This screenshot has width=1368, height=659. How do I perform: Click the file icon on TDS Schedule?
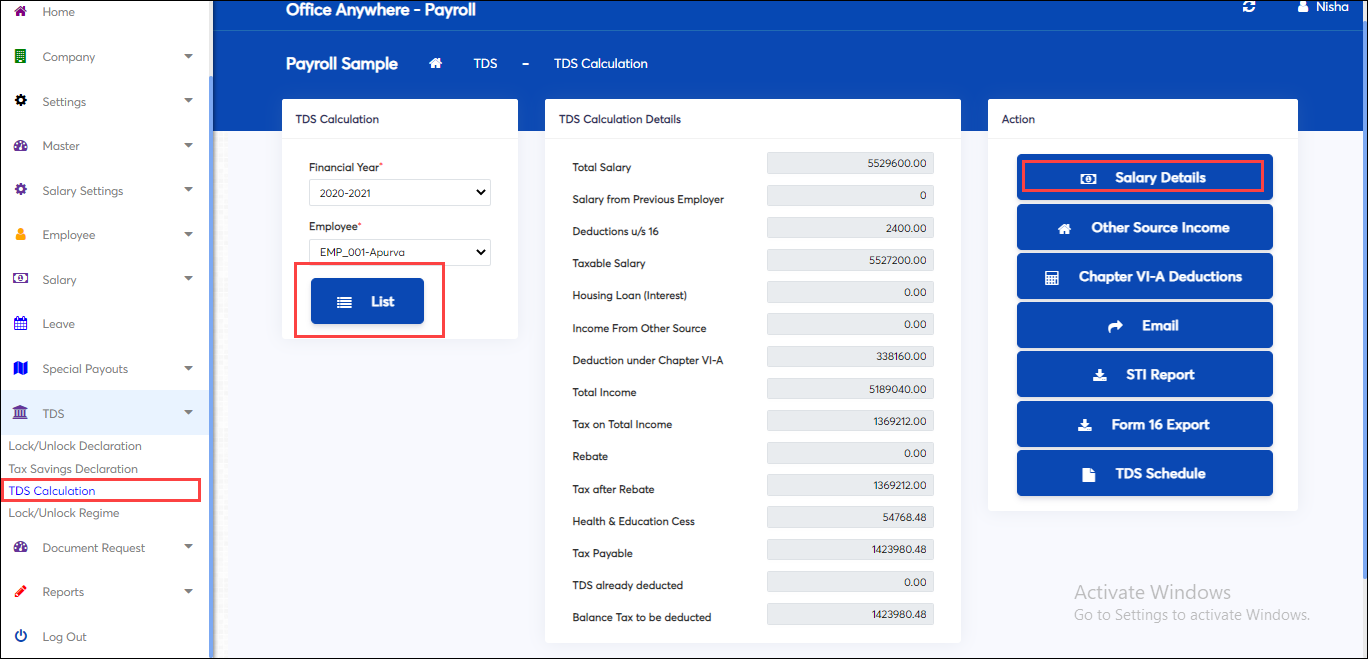(x=1089, y=474)
